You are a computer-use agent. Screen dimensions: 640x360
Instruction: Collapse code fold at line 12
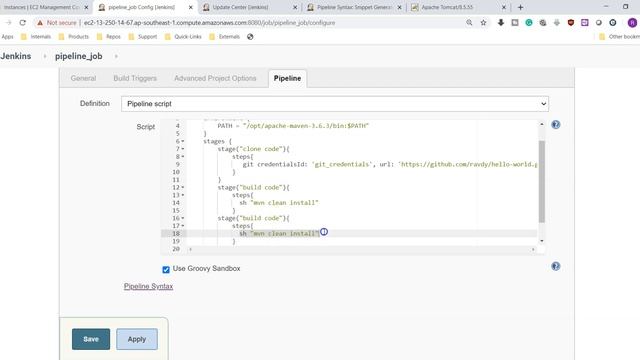(183, 187)
